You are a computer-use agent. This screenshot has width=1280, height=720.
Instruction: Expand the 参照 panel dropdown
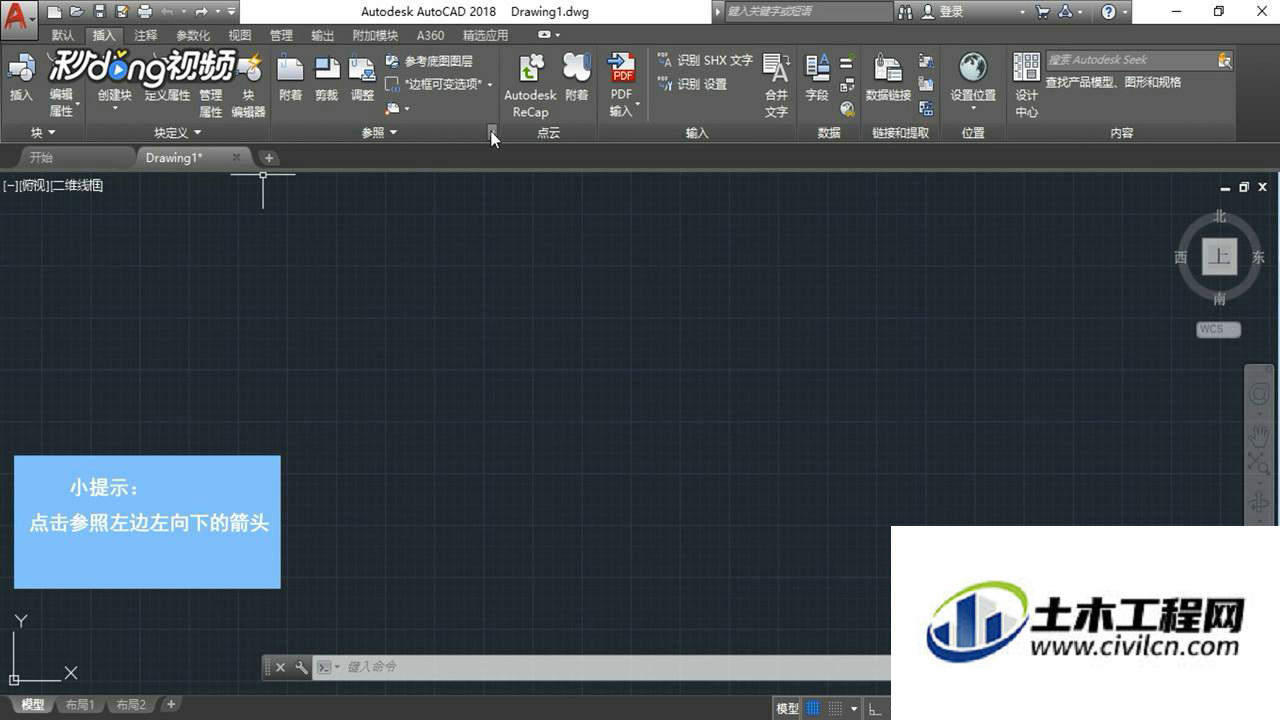pyautogui.click(x=380, y=132)
